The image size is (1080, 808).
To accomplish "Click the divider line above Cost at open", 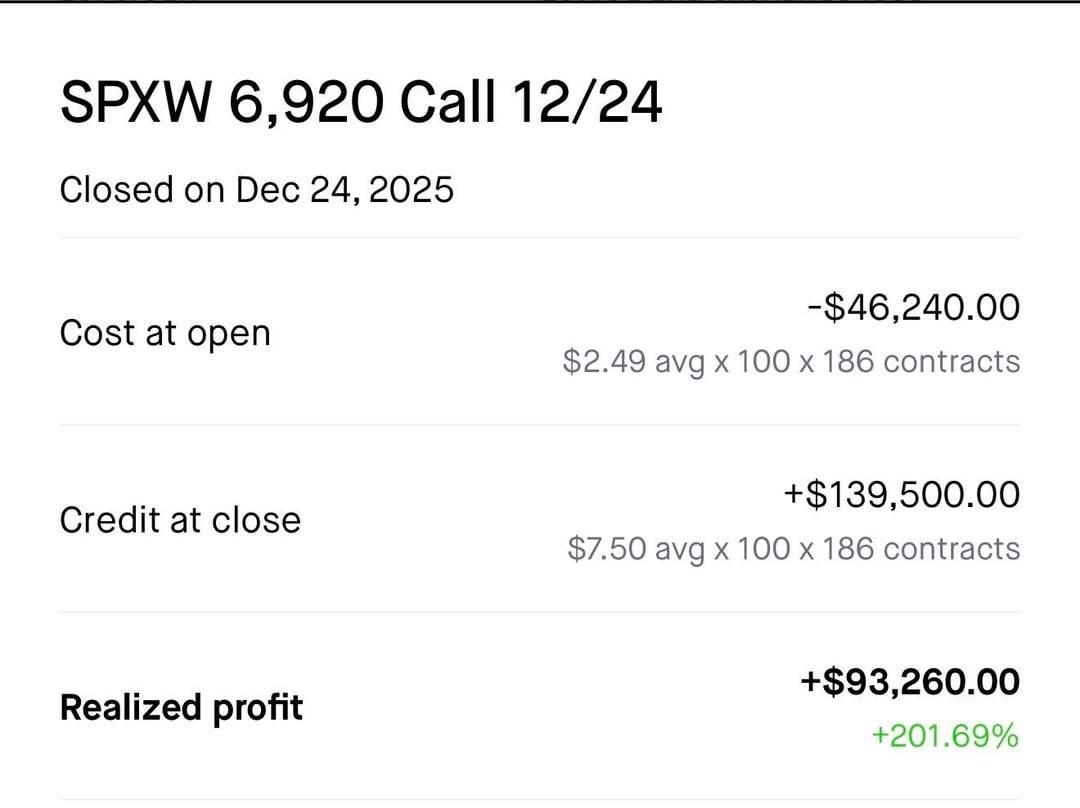I will pyautogui.click(x=540, y=238).
